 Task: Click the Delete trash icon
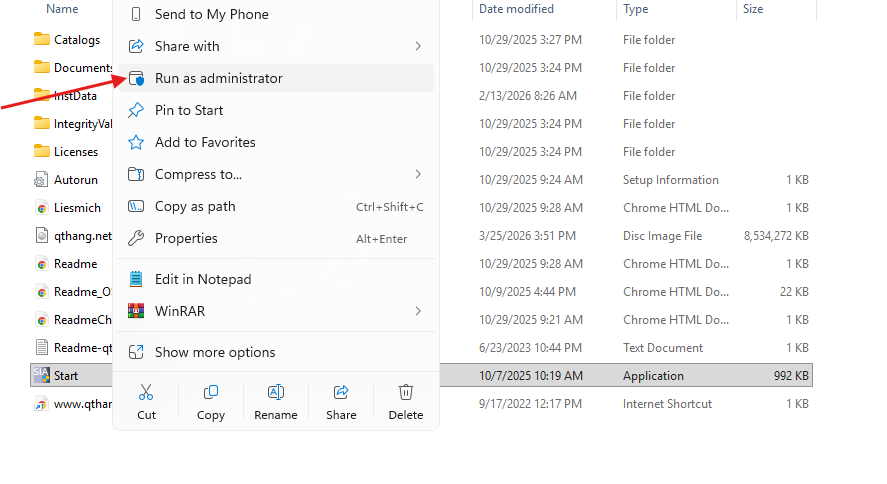(405, 401)
